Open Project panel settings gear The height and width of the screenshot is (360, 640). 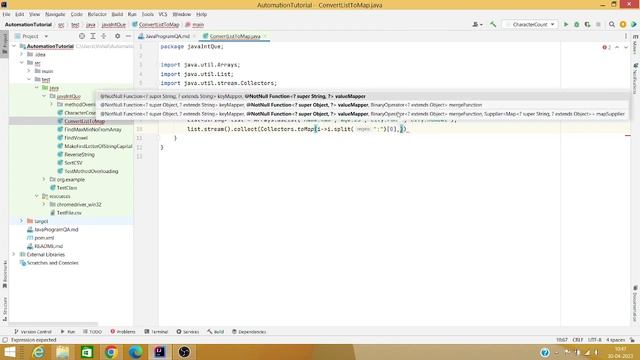(x=118, y=36)
